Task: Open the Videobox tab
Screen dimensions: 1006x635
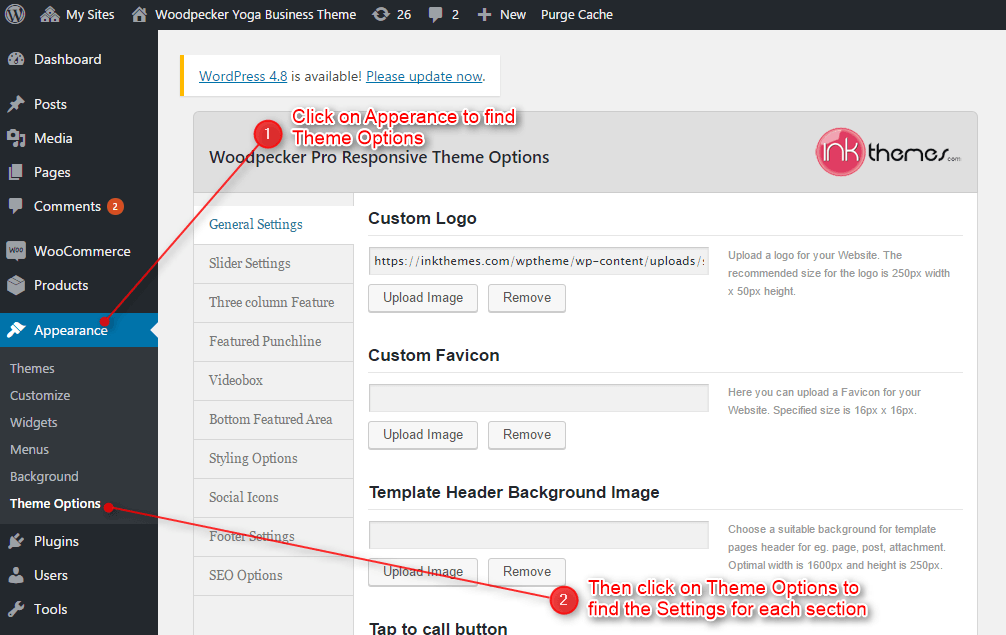Action: click(x=274, y=381)
